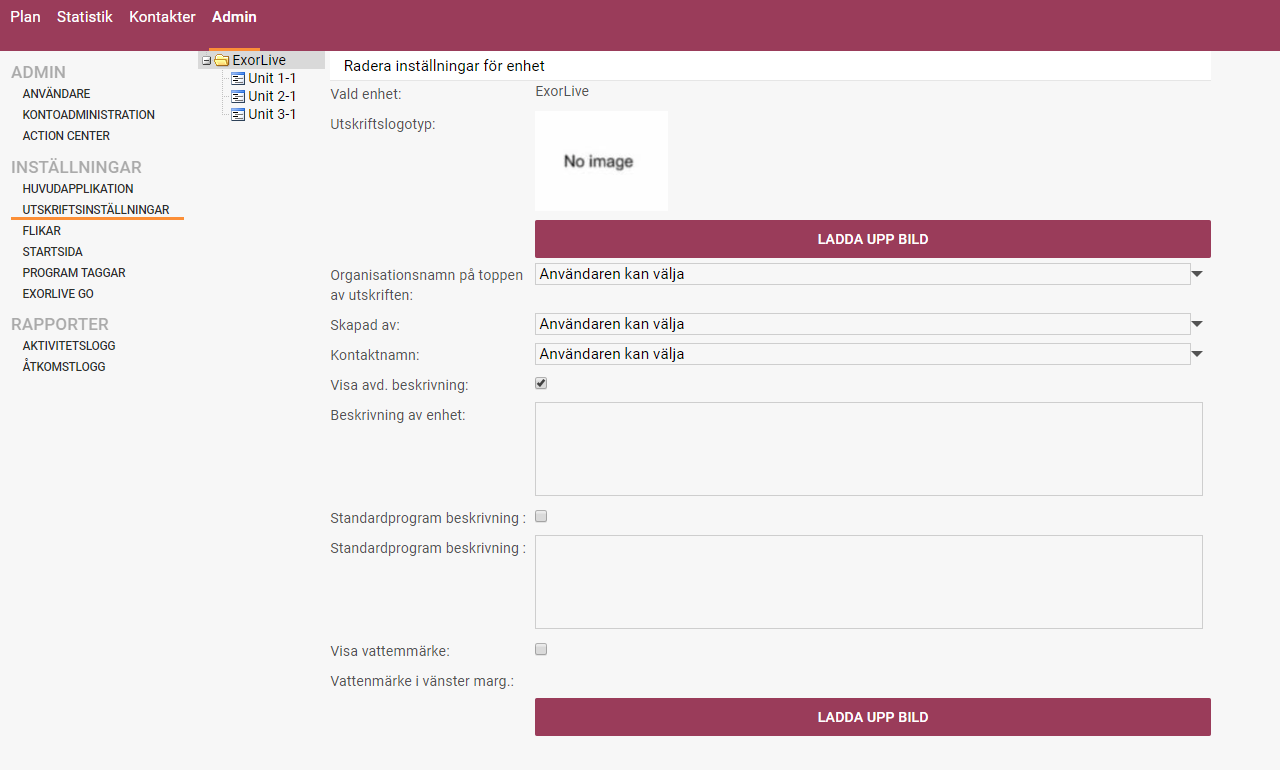Enable Visa vattenmärke checkbox

pos(541,649)
